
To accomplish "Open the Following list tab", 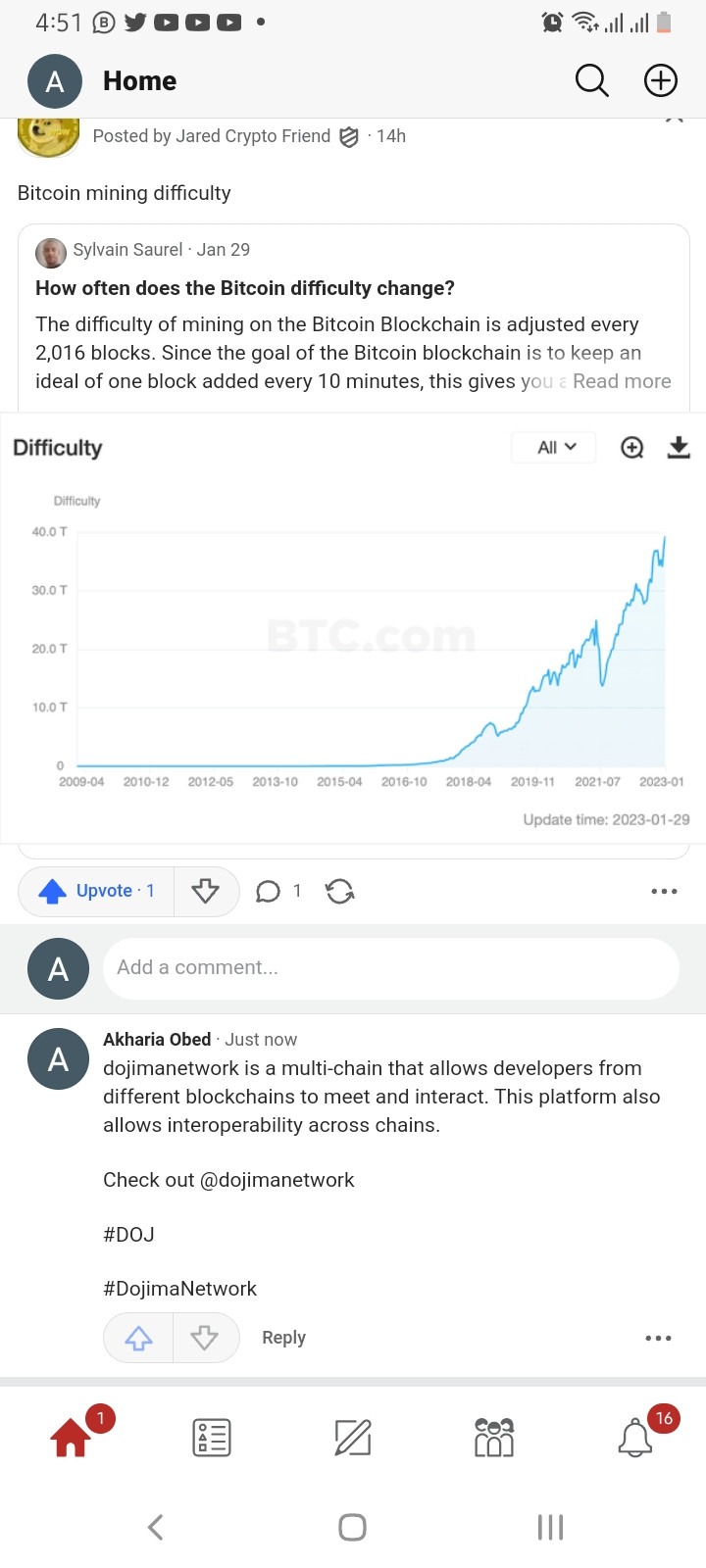I will [212, 1437].
